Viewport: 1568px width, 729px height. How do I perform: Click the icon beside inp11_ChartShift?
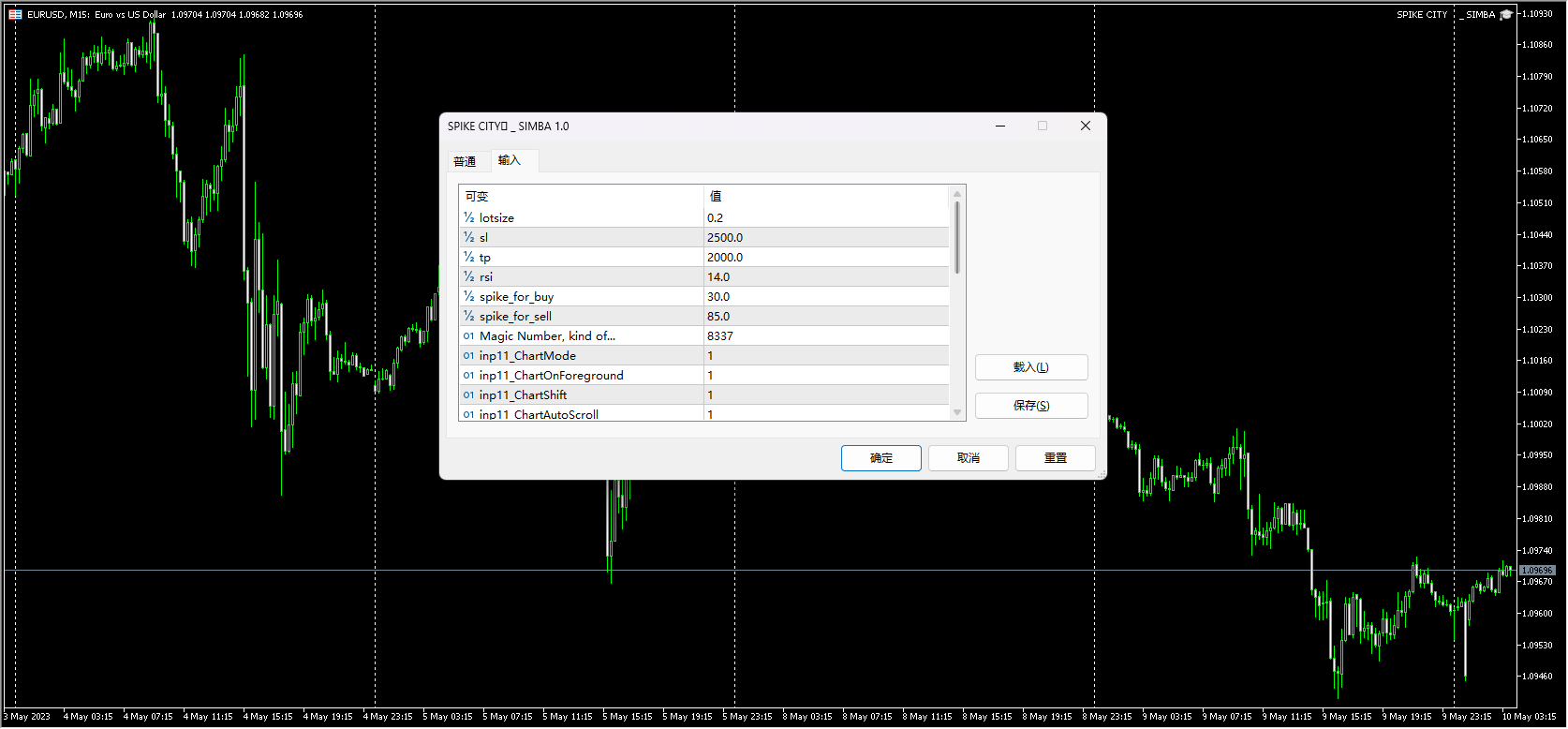point(468,394)
